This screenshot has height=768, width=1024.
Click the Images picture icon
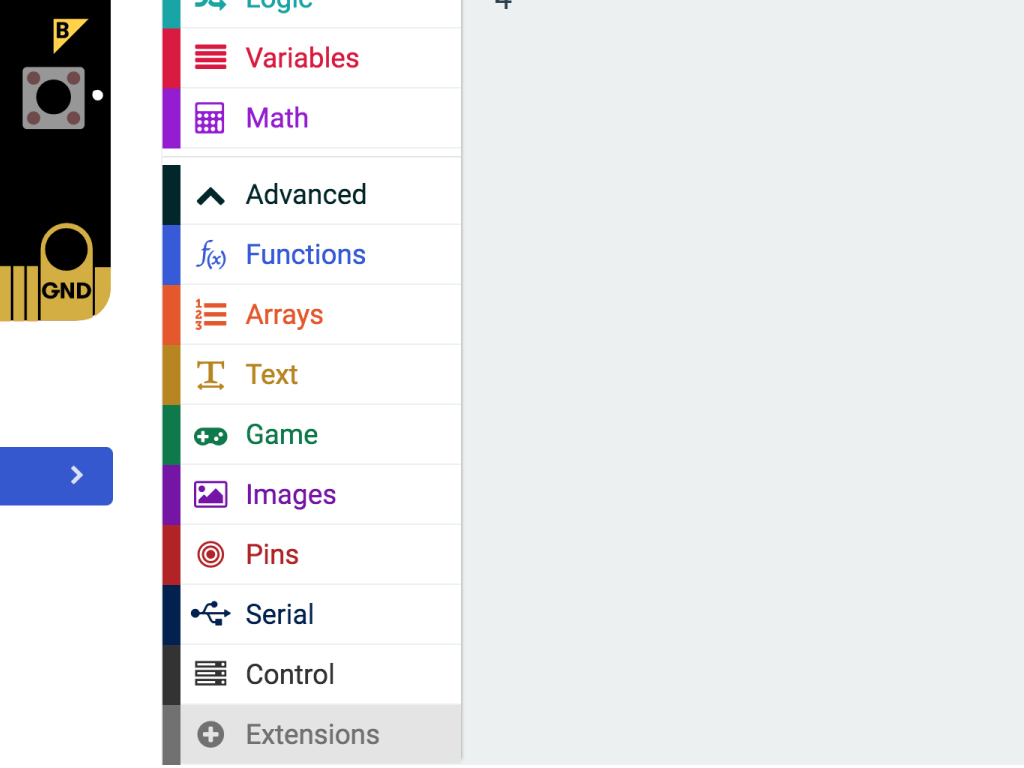pos(210,494)
